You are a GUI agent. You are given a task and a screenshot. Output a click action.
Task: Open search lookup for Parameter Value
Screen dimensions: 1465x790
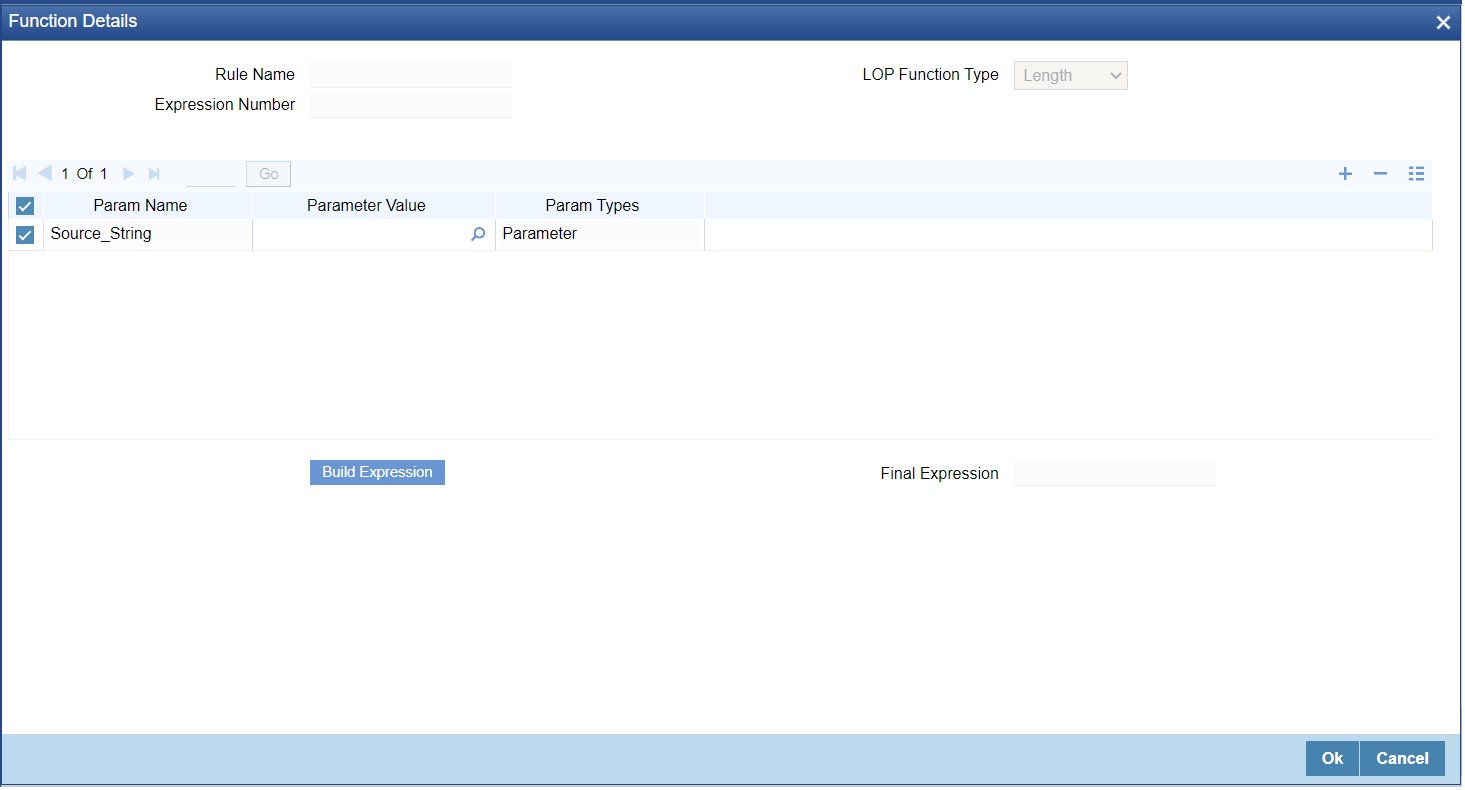click(x=478, y=234)
